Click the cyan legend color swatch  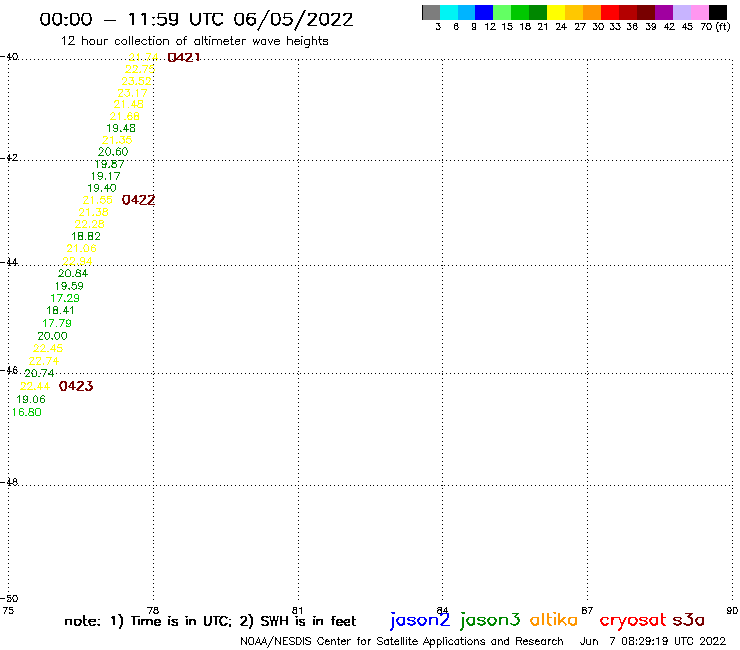448,12
